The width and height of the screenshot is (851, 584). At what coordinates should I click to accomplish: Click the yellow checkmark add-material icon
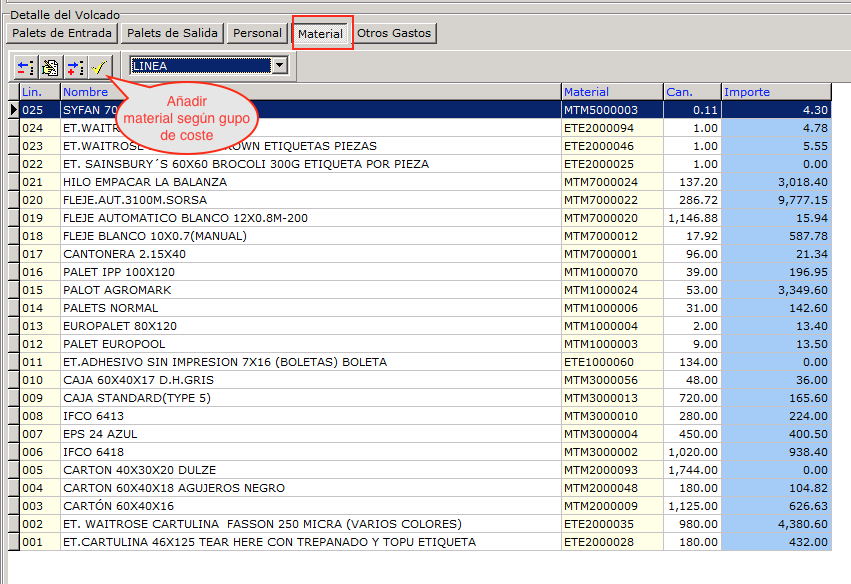pyautogui.click(x=98, y=67)
